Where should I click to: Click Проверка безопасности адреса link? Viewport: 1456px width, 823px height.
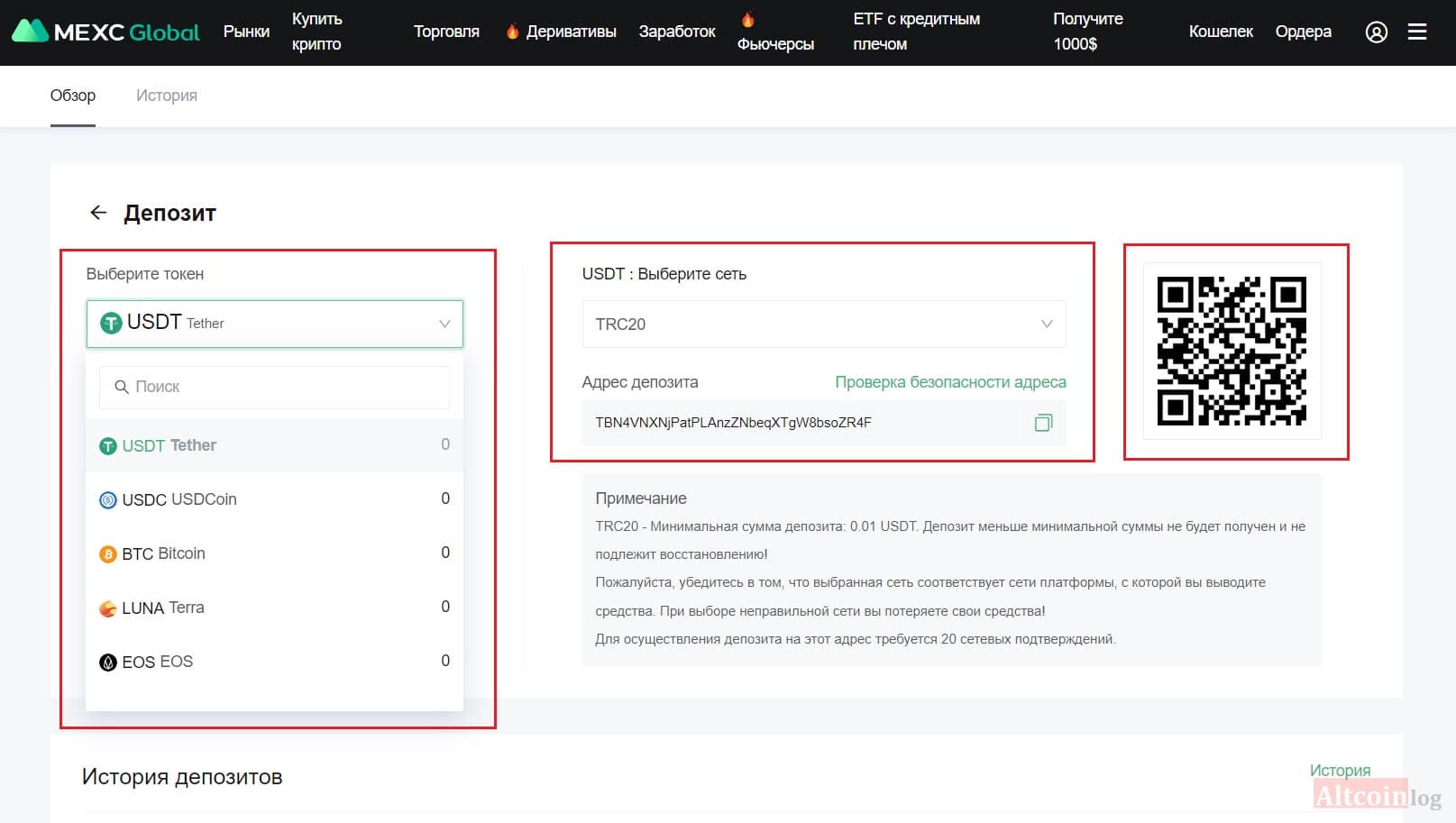point(950,382)
